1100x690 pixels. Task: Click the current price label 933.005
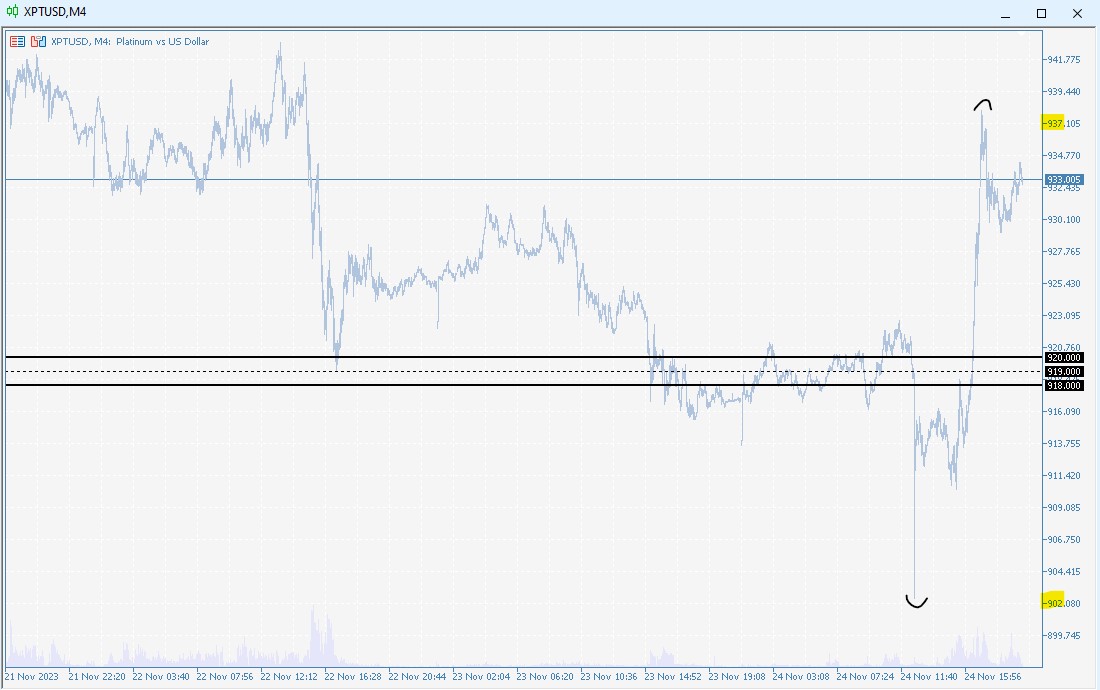pos(1064,180)
